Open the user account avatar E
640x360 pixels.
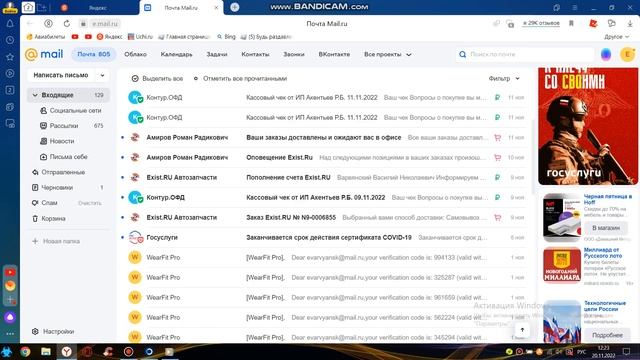click(627, 54)
